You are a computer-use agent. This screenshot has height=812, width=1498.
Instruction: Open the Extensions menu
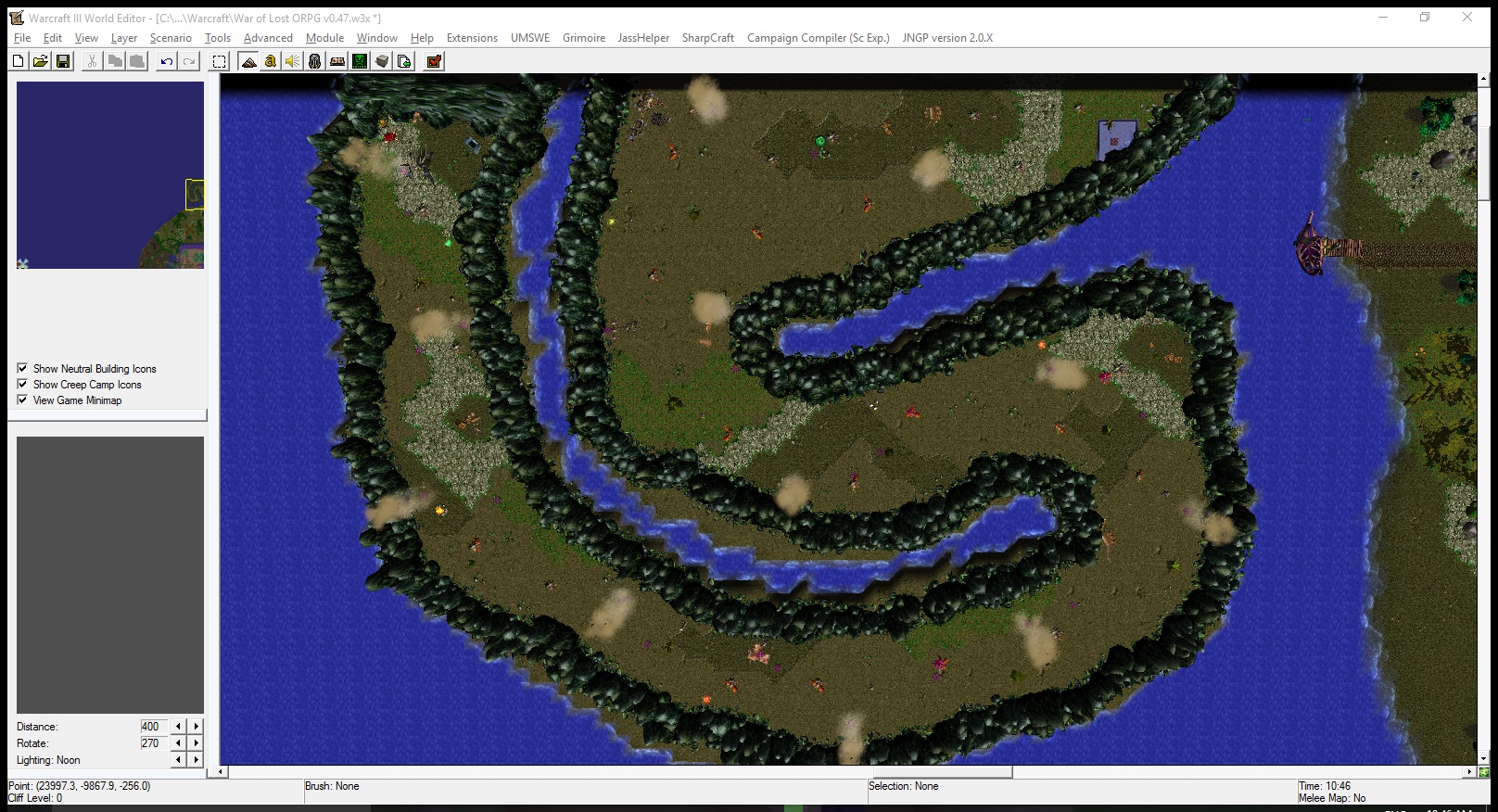pos(472,38)
